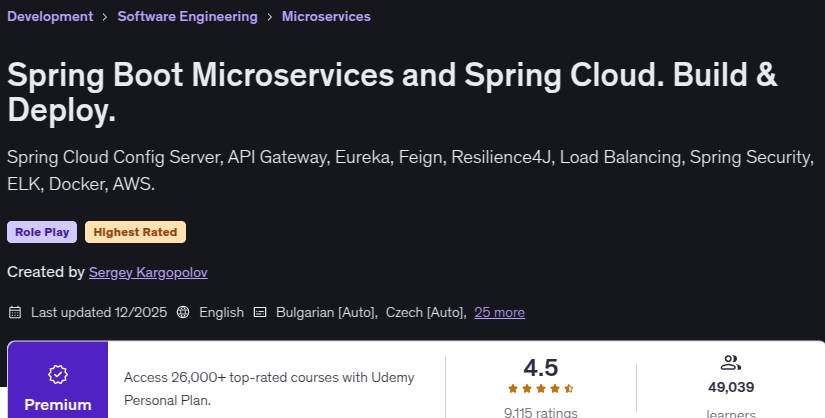Click the Bulgarian [Auto] caption text
The image size is (825, 418).
click(327, 313)
